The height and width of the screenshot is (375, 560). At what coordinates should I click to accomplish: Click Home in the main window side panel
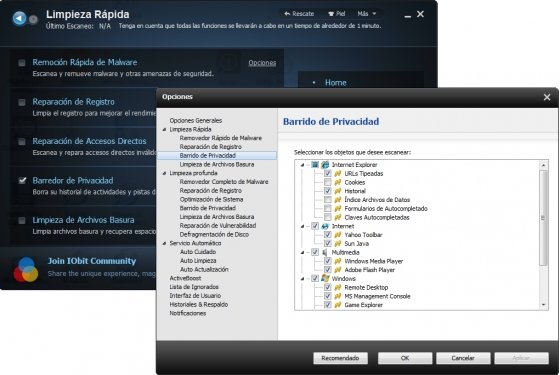tap(336, 83)
